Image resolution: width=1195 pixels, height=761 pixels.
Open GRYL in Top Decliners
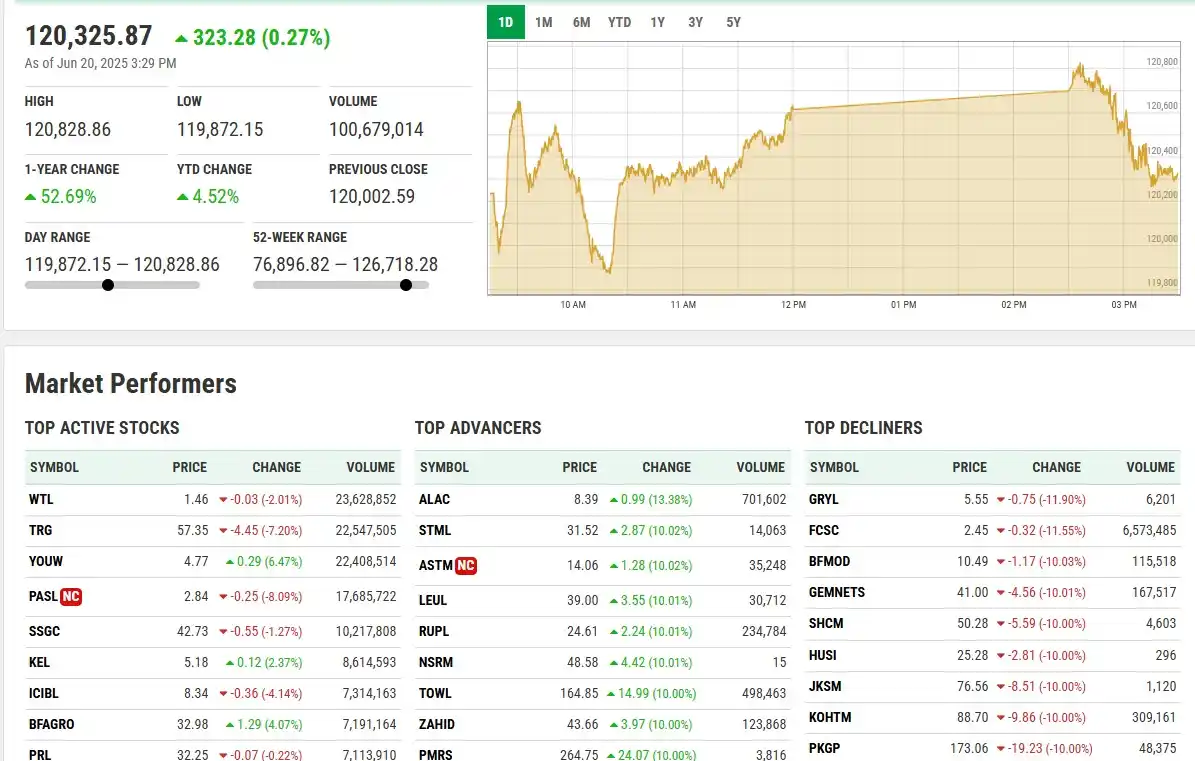click(x=824, y=500)
